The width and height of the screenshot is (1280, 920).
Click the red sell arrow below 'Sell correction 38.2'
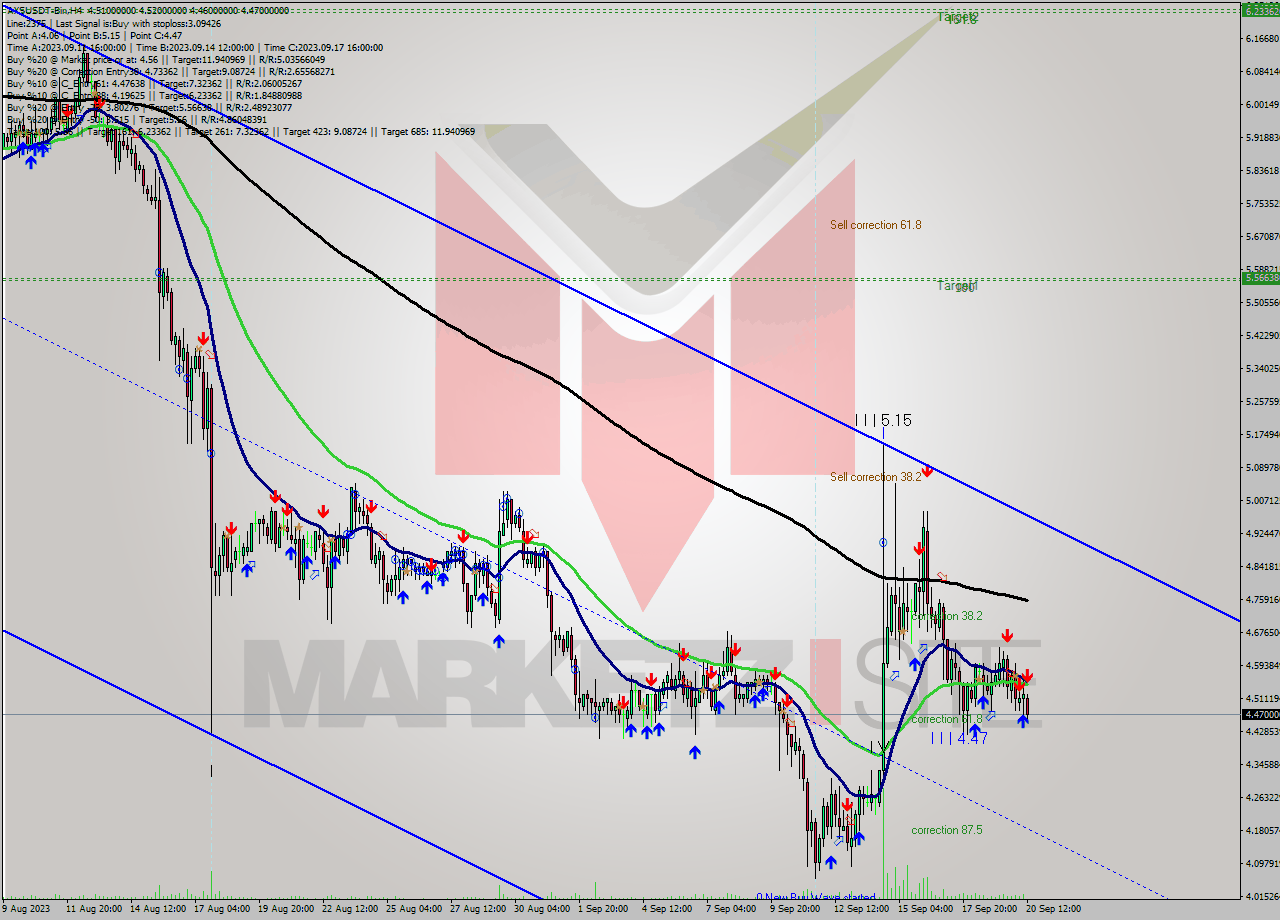[x=927, y=470]
